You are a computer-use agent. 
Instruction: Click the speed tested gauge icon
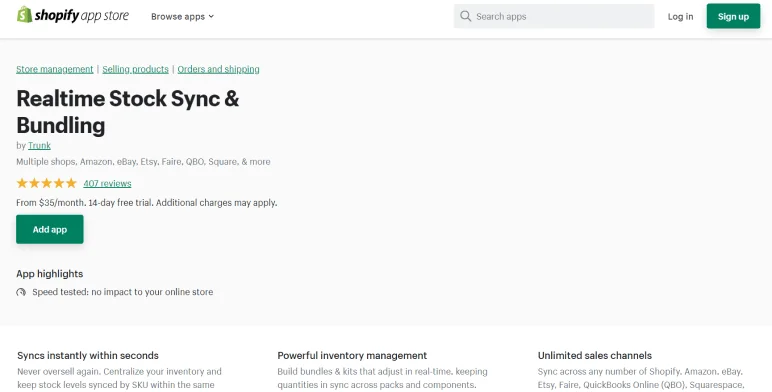(x=21, y=292)
